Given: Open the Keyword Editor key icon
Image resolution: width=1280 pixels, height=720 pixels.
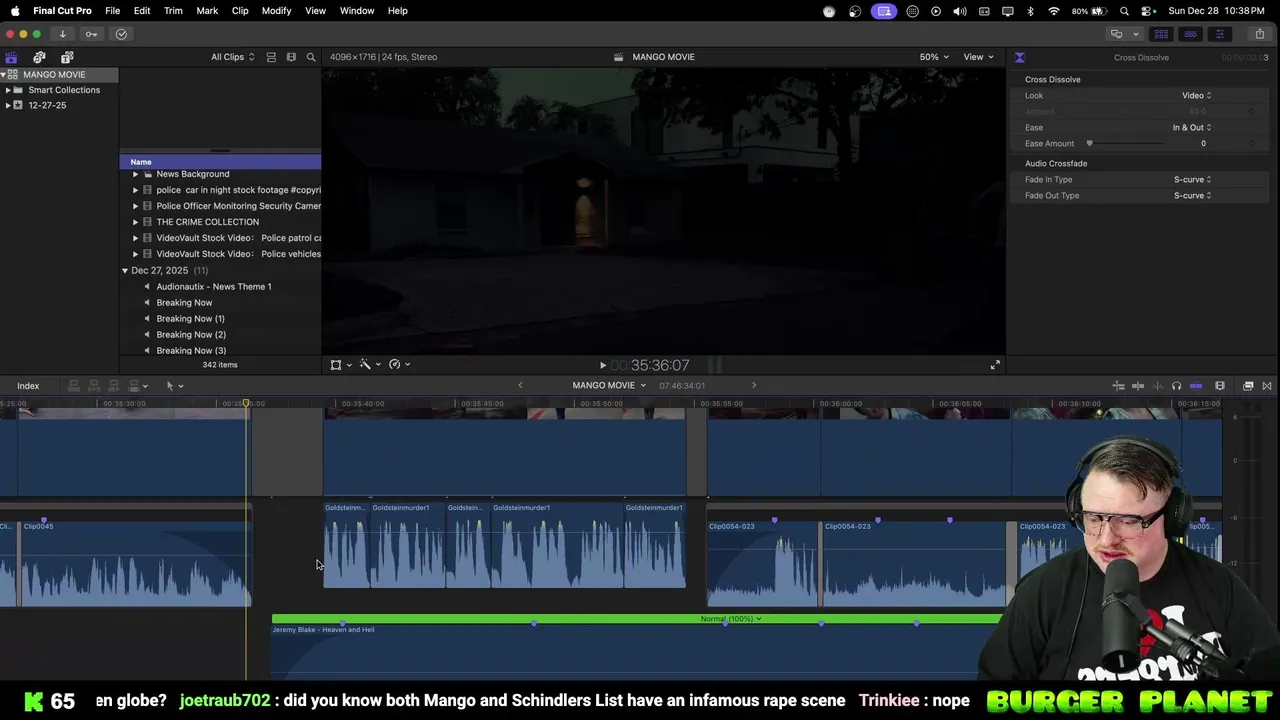Looking at the screenshot, I should pos(91,34).
